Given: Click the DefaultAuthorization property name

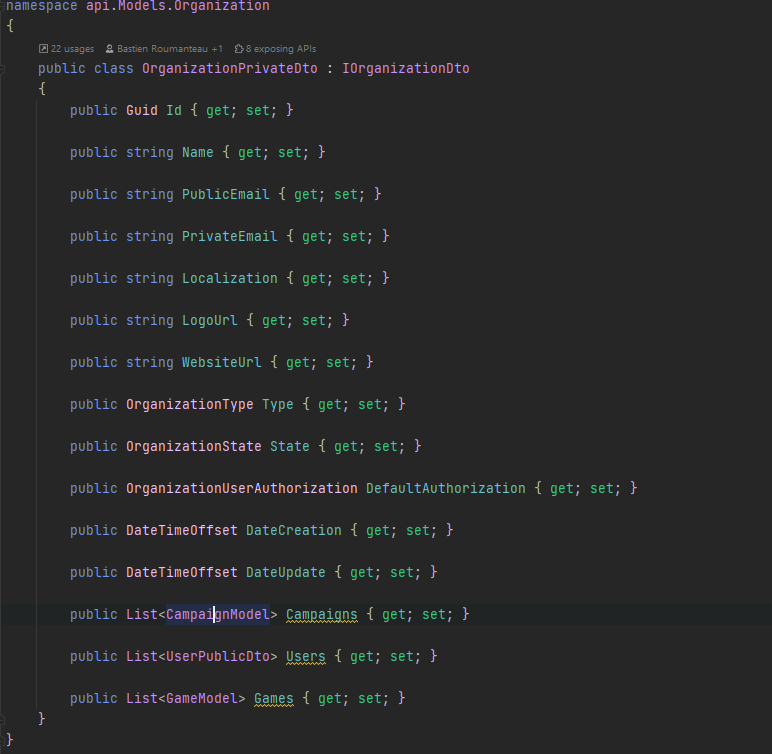Looking at the screenshot, I should (x=446, y=489).
